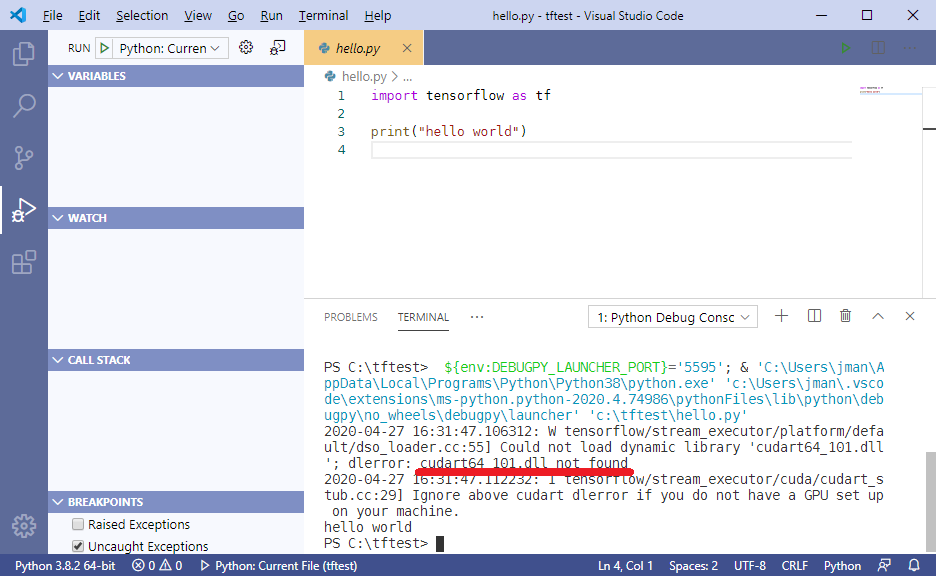The height and width of the screenshot is (576, 936).
Task: Click the terminal prompt PS C:\tftest>
Action: [x=376, y=543]
